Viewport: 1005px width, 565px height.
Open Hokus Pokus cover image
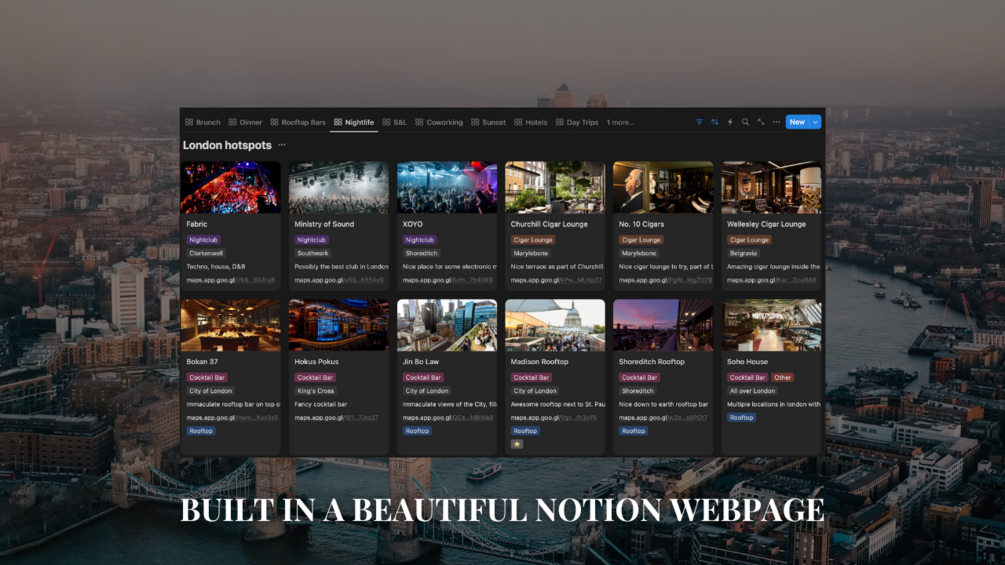pyautogui.click(x=338, y=325)
